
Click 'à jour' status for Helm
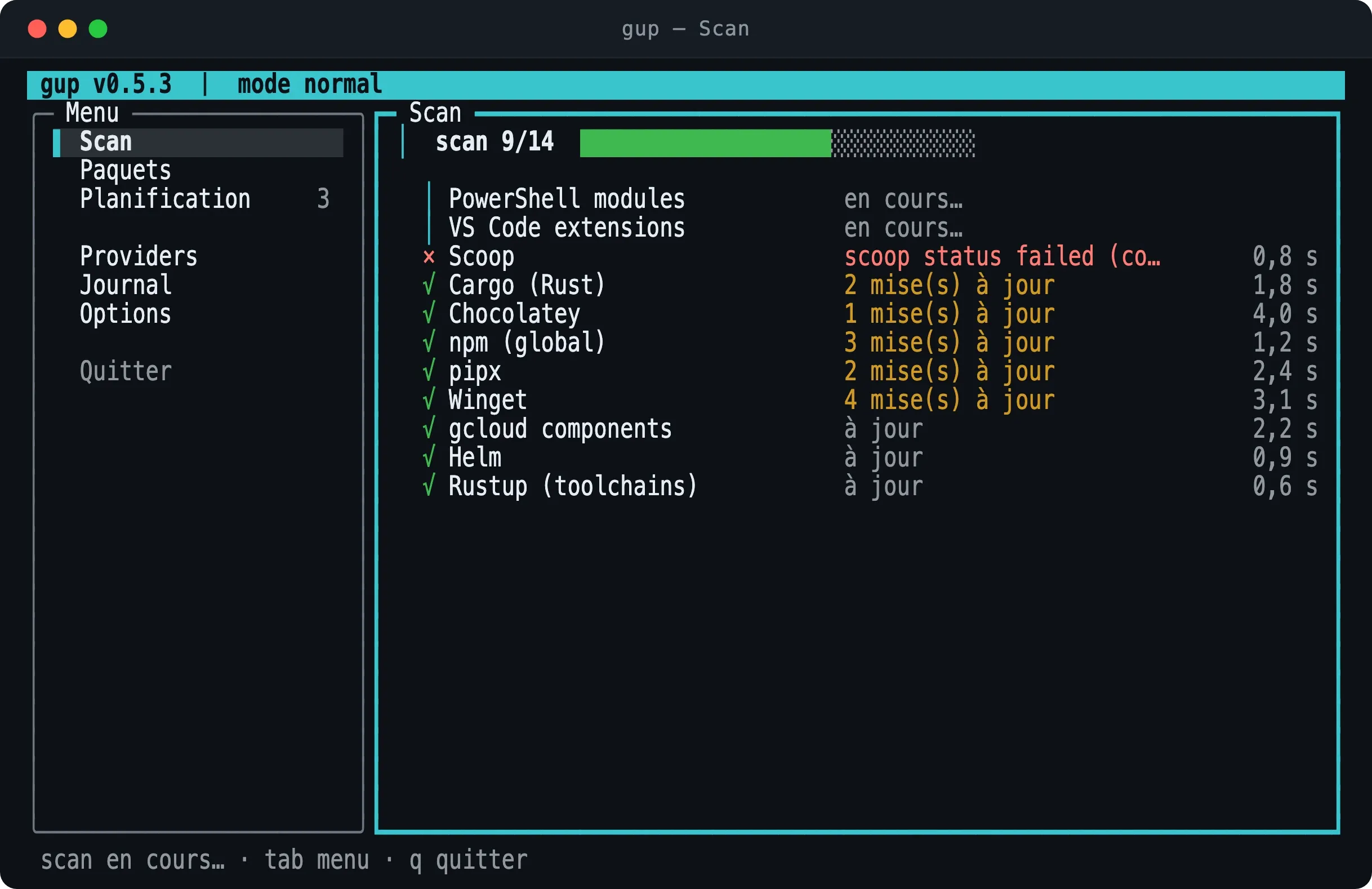(883, 458)
